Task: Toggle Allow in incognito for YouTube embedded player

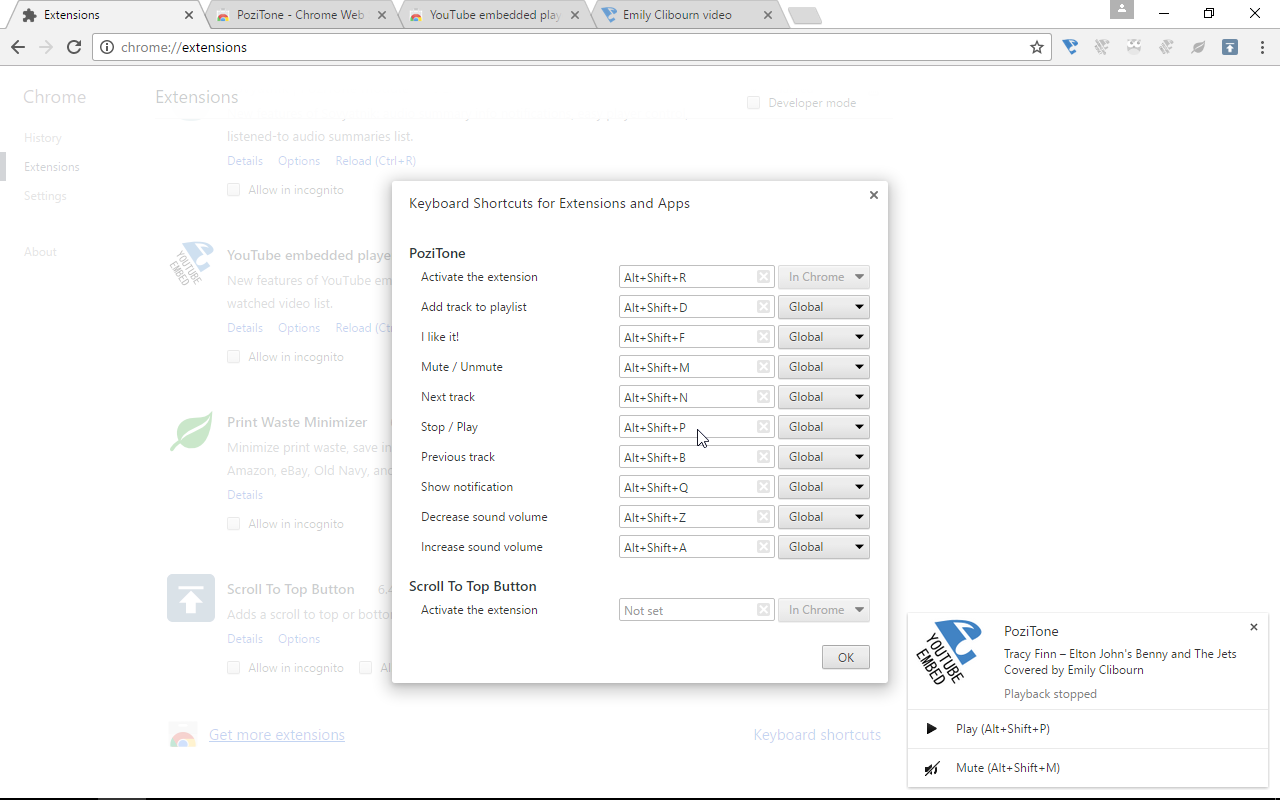Action: (x=233, y=357)
